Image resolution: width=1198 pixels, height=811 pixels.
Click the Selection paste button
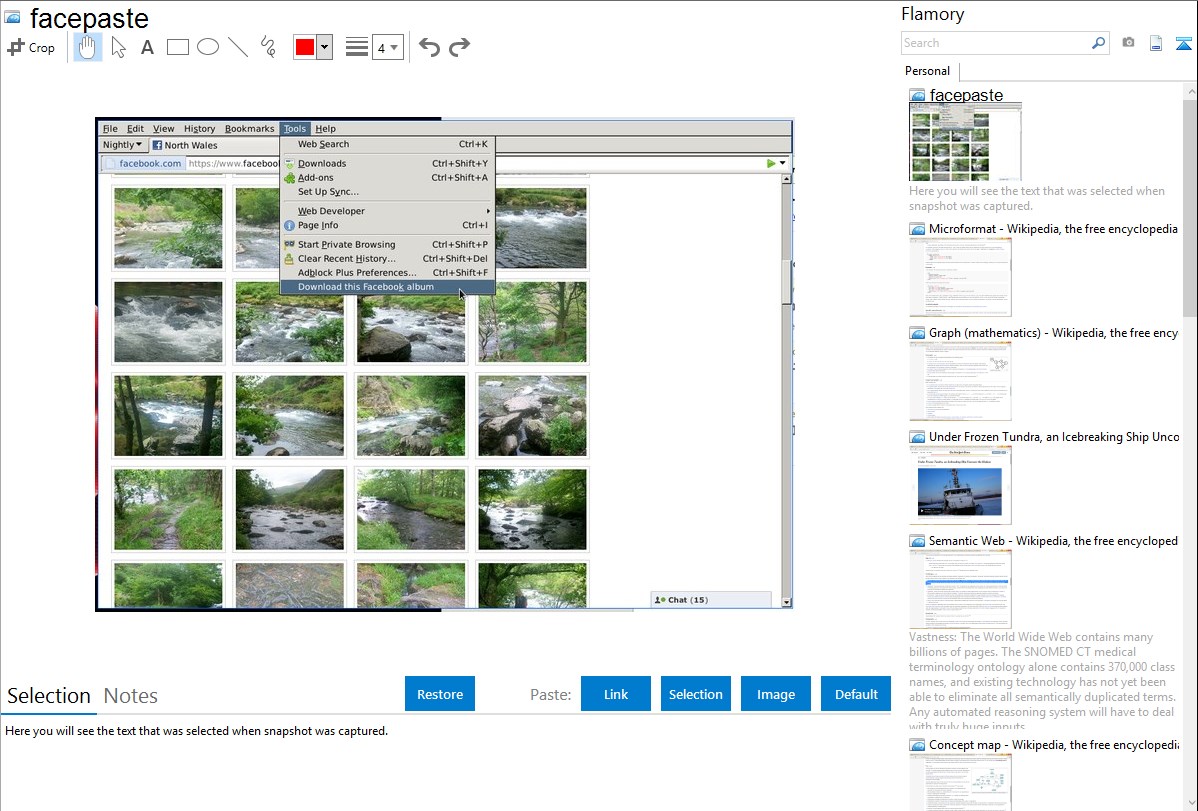(695, 694)
